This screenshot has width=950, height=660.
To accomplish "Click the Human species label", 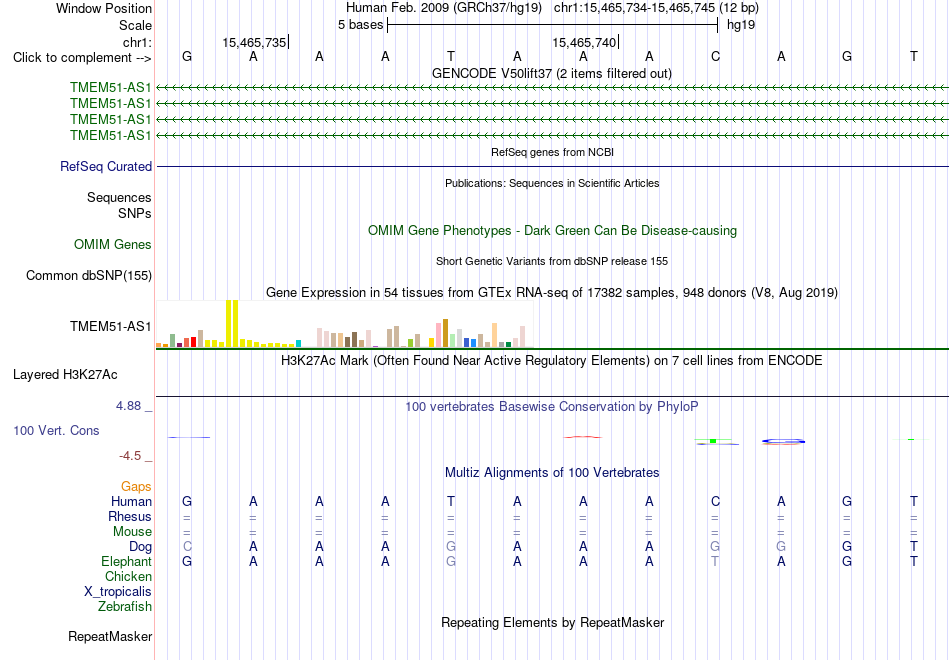I will (x=131, y=501).
